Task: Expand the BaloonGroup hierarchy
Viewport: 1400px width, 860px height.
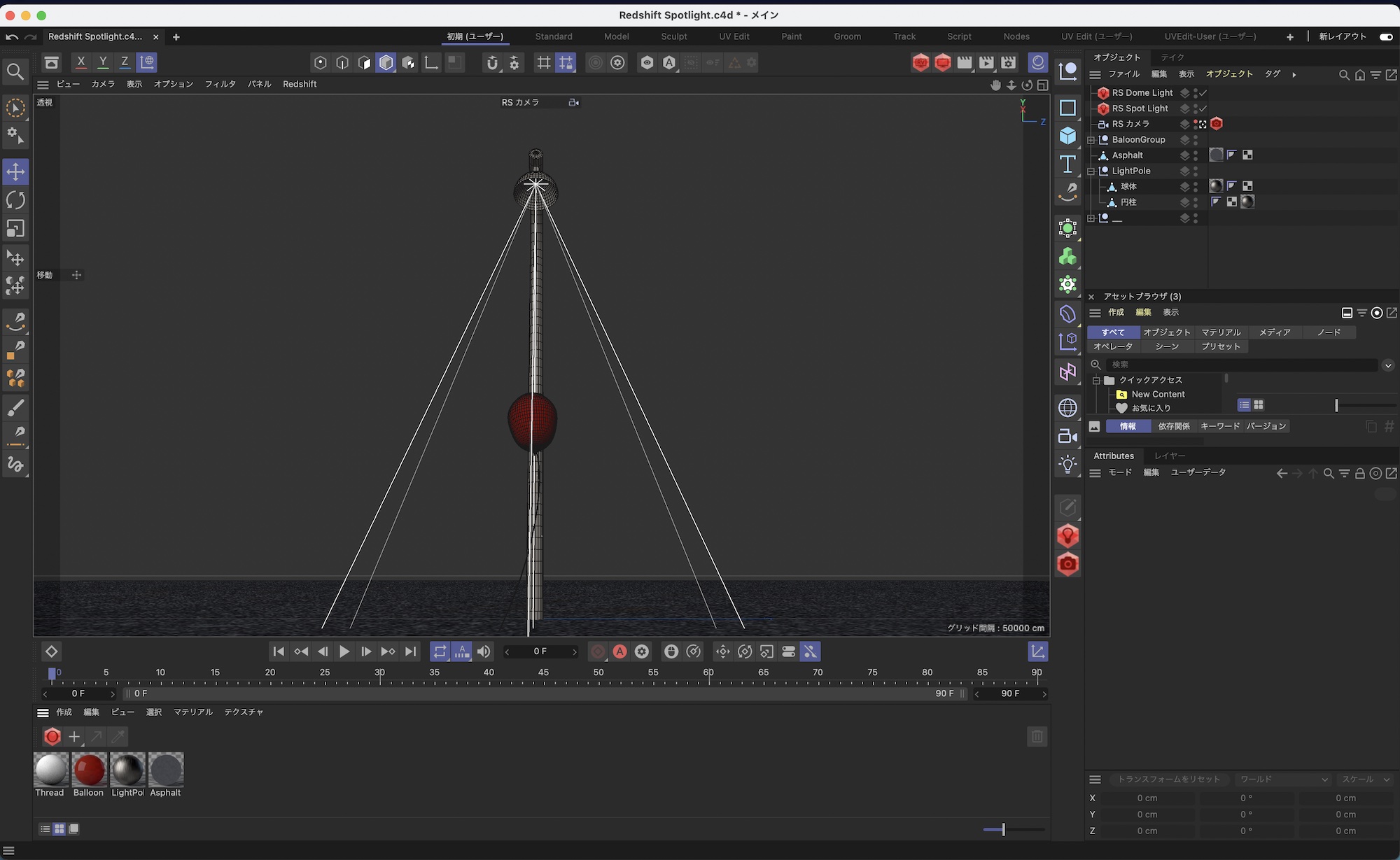Action: pyautogui.click(x=1091, y=139)
